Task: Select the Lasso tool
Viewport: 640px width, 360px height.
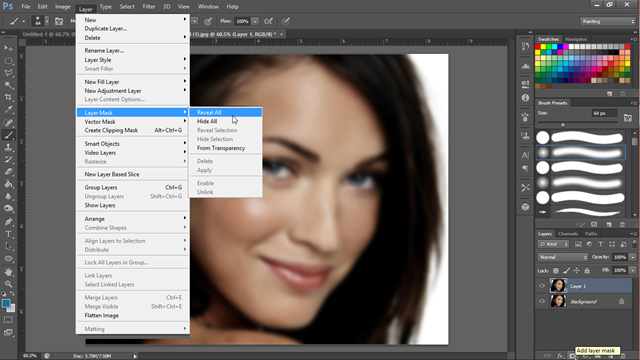Action: click(8, 73)
